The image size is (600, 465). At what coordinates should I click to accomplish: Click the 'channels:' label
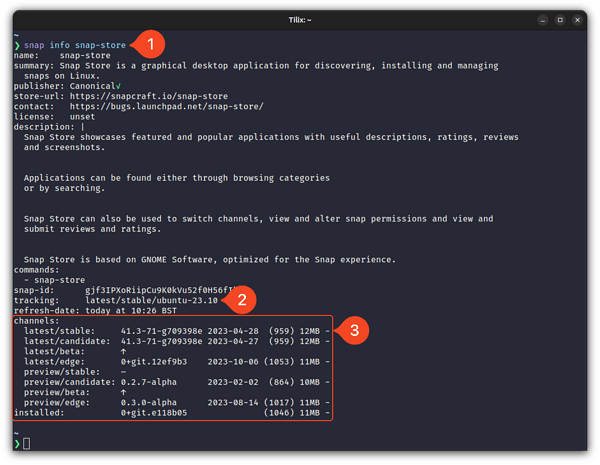pos(37,321)
